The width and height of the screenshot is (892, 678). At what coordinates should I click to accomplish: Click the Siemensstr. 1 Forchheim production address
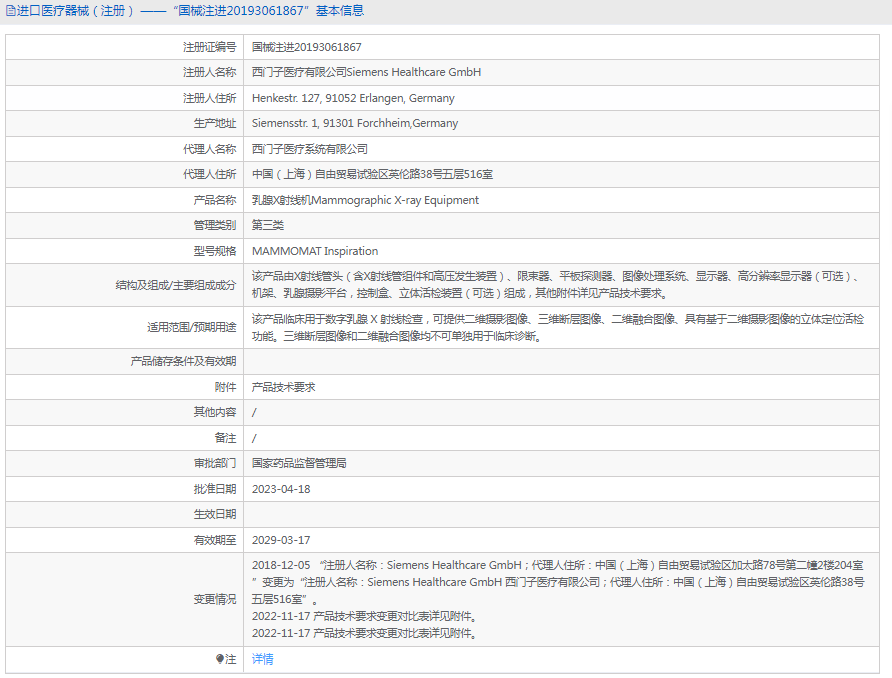[354, 124]
